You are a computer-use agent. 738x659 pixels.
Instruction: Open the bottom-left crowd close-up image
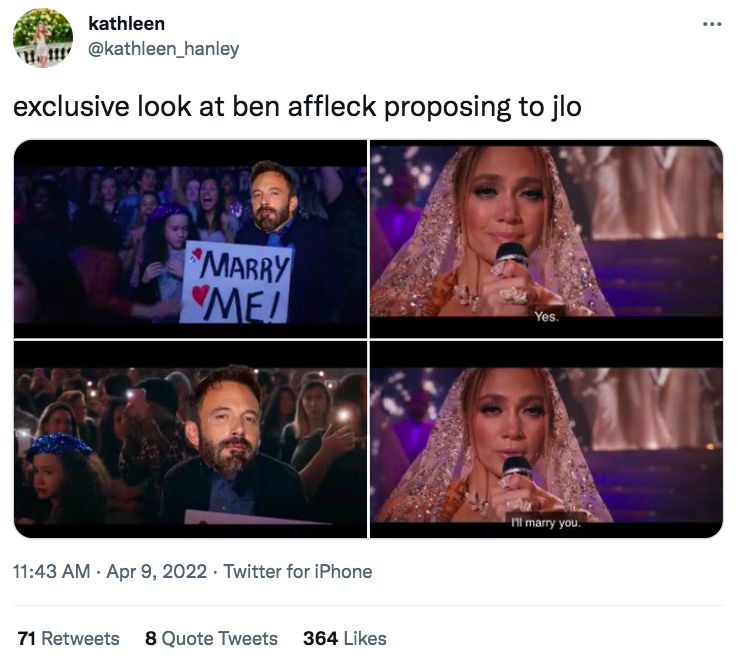190,440
